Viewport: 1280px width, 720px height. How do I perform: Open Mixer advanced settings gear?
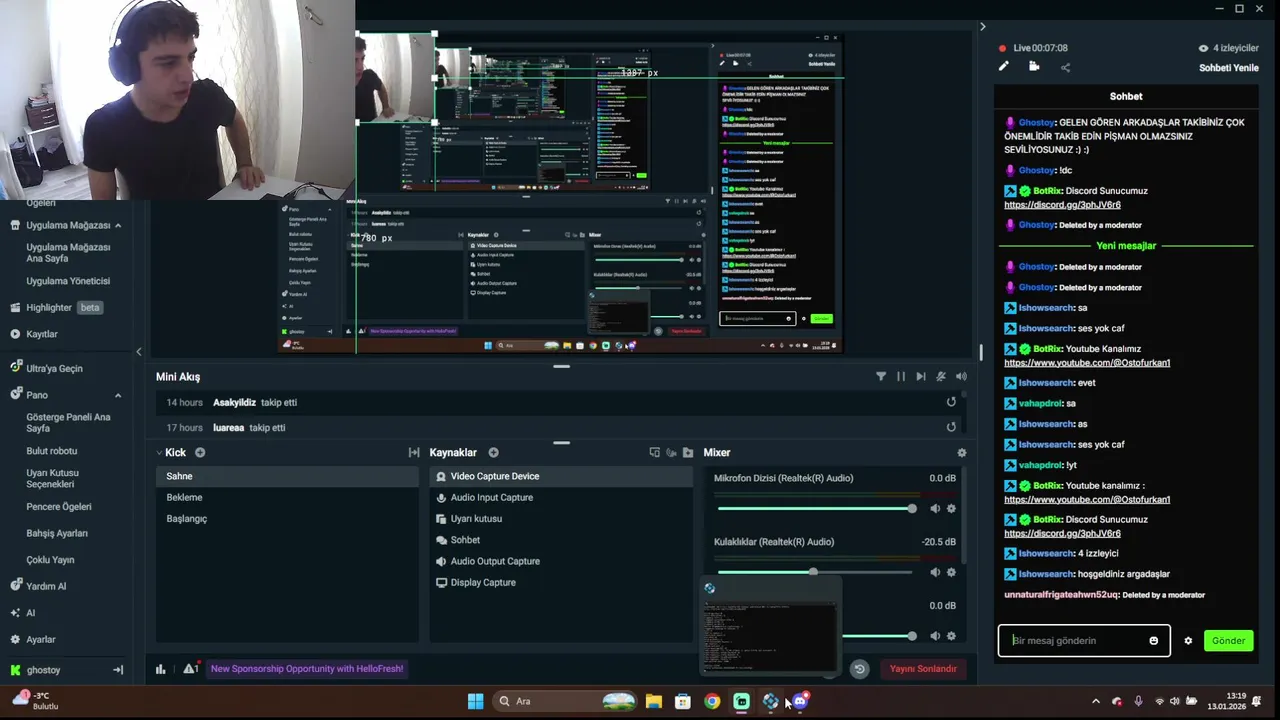962,453
